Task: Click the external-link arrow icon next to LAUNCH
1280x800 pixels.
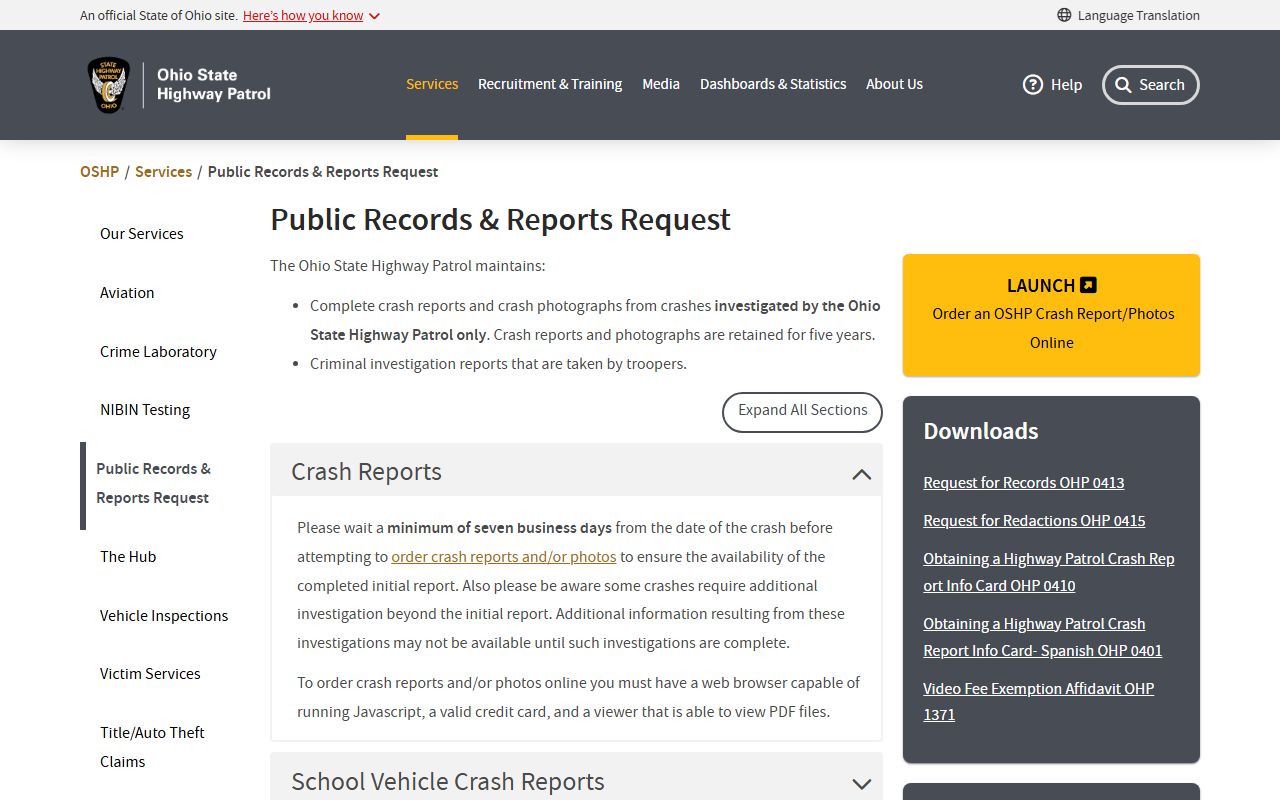Action: click(x=1089, y=285)
